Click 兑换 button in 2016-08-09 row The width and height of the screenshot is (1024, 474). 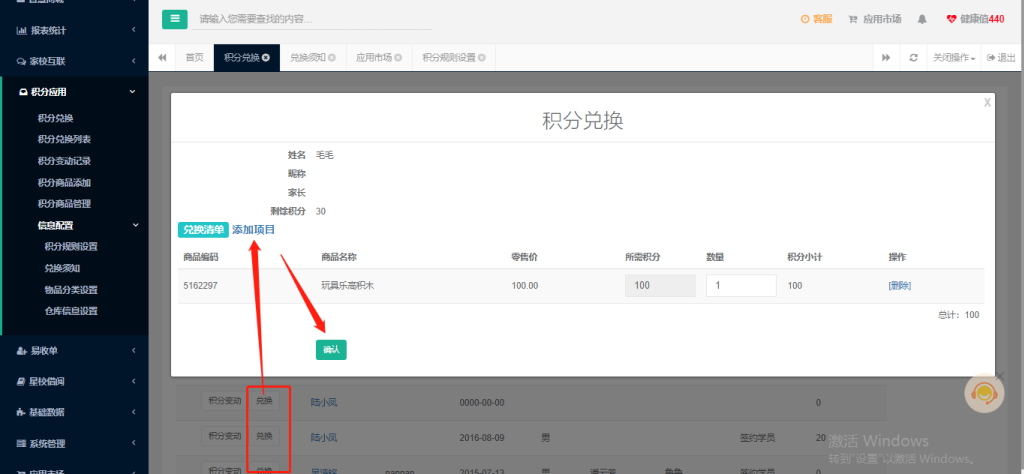click(264, 436)
